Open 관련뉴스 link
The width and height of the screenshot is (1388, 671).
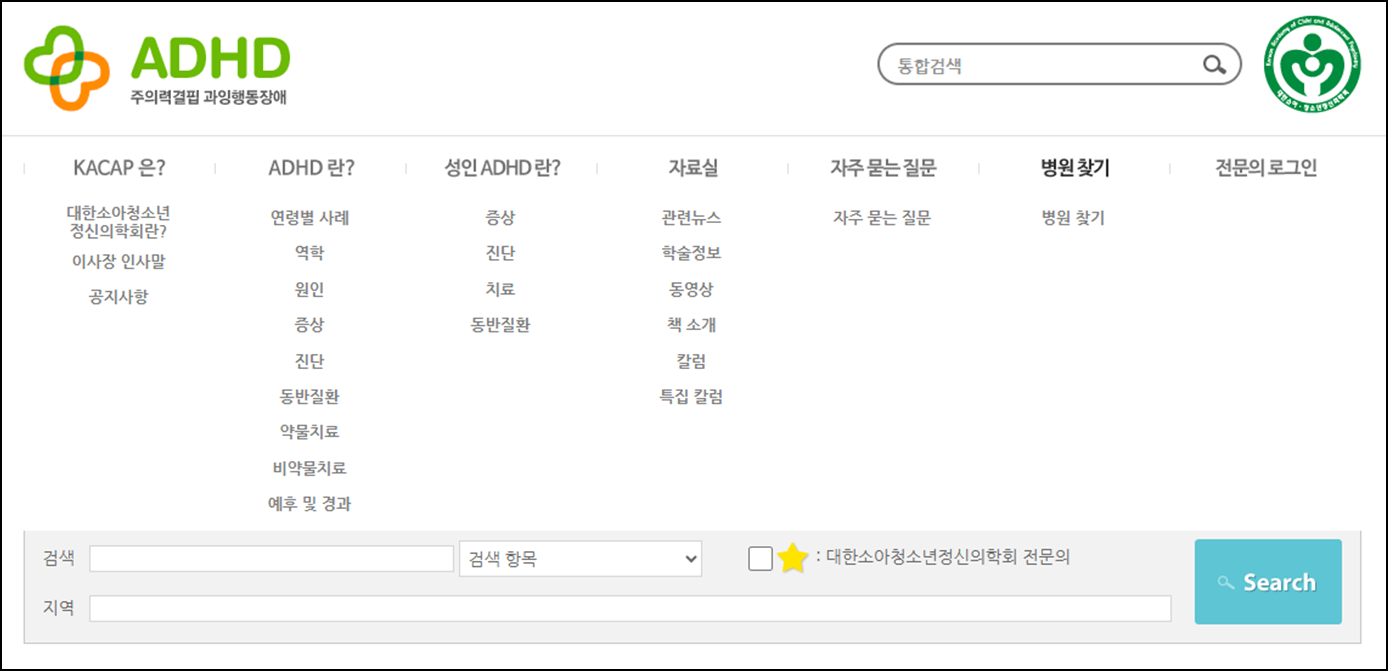point(691,218)
